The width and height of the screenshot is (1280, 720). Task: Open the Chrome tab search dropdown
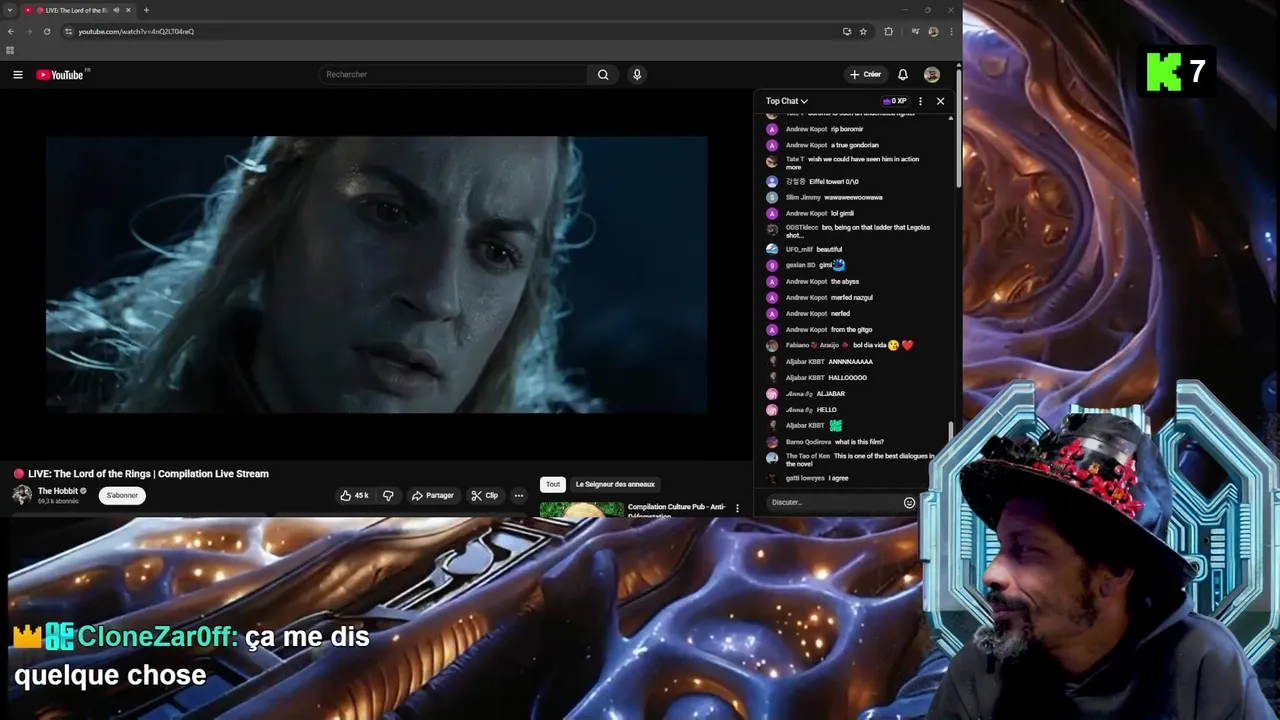click(x=9, y=10)
